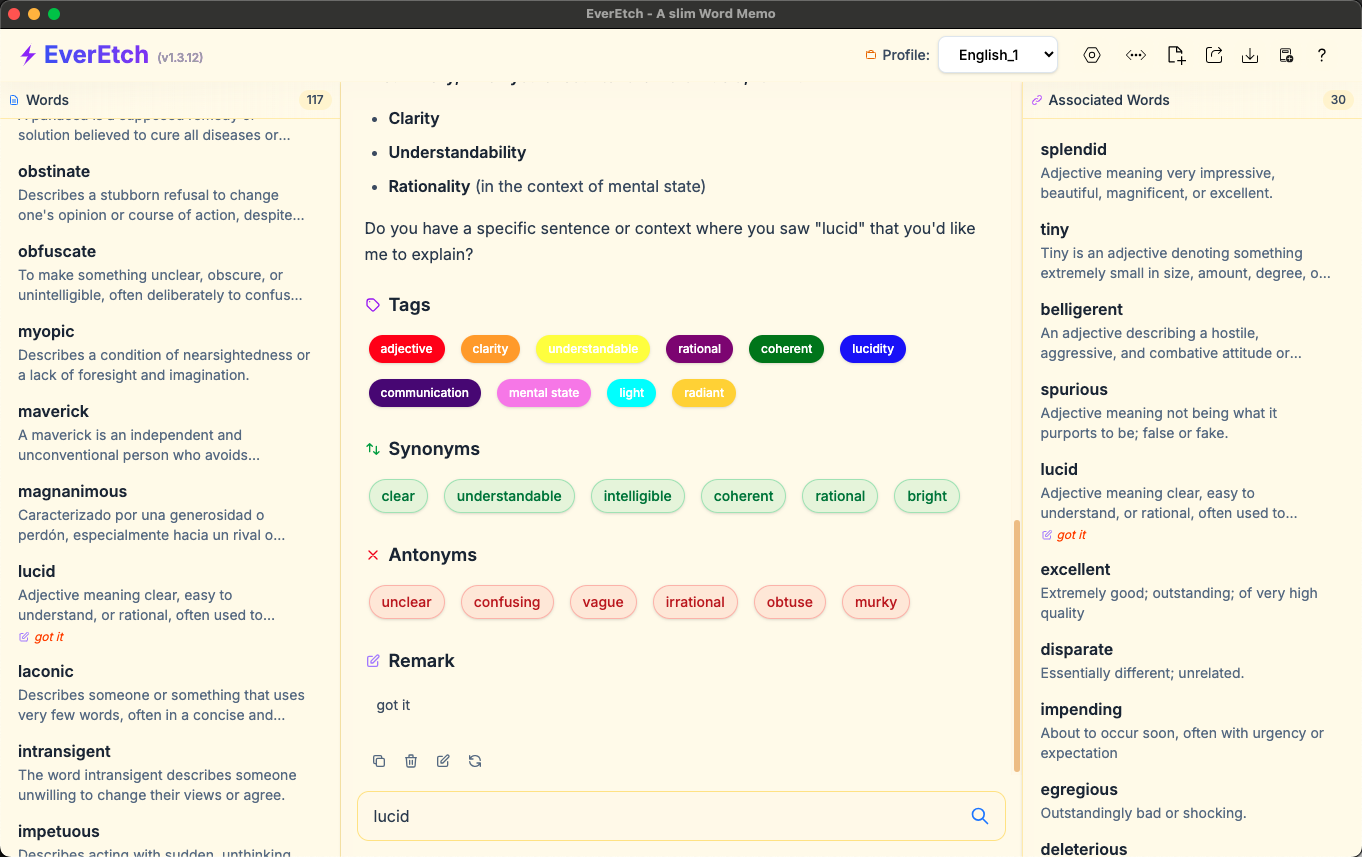Open 'belligerent' in Associated Words
Viewport: 1362px width, 857px height.
1081,309
